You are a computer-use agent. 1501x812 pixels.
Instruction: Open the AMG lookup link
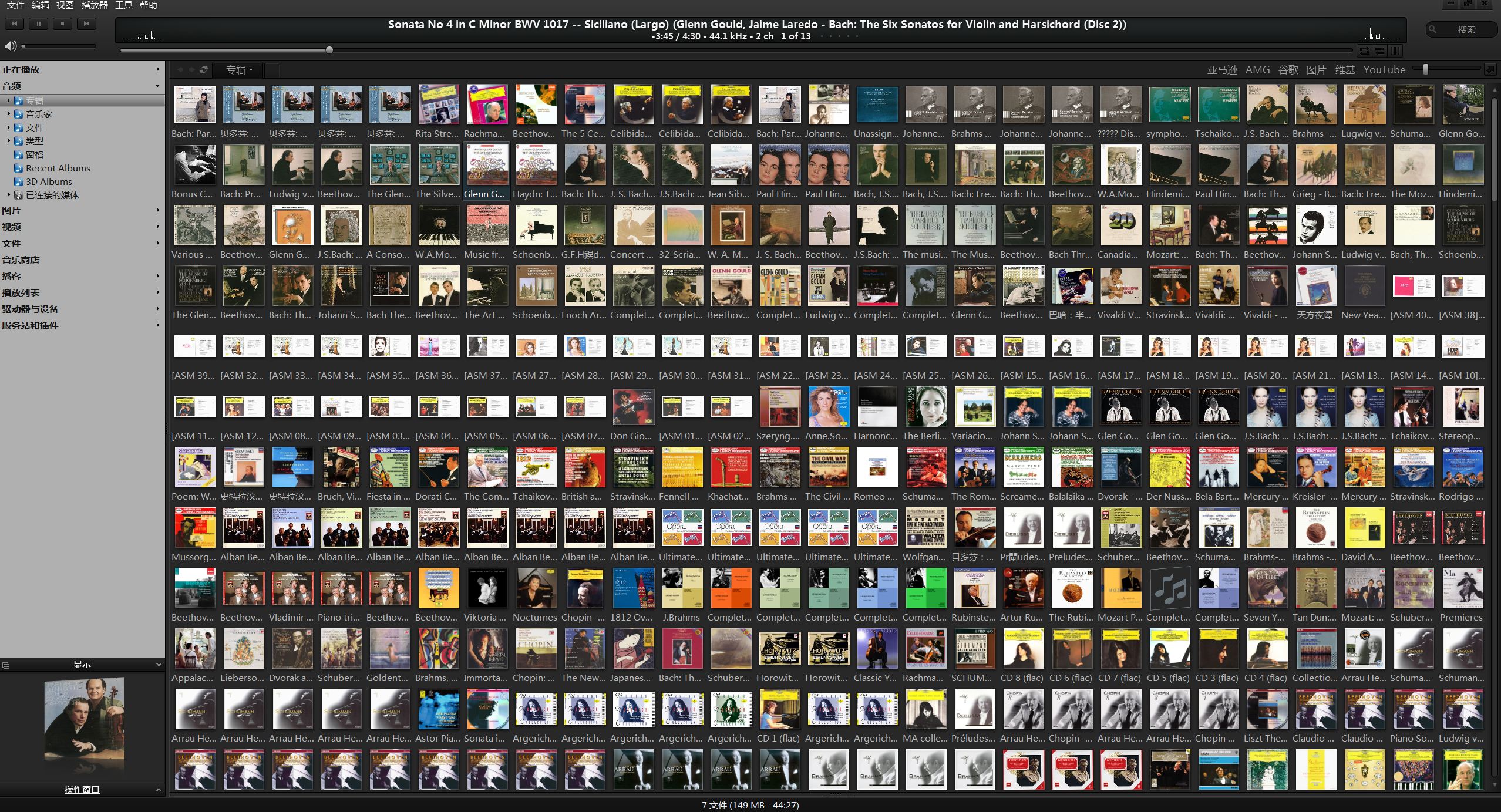[x=1257, y=70]
